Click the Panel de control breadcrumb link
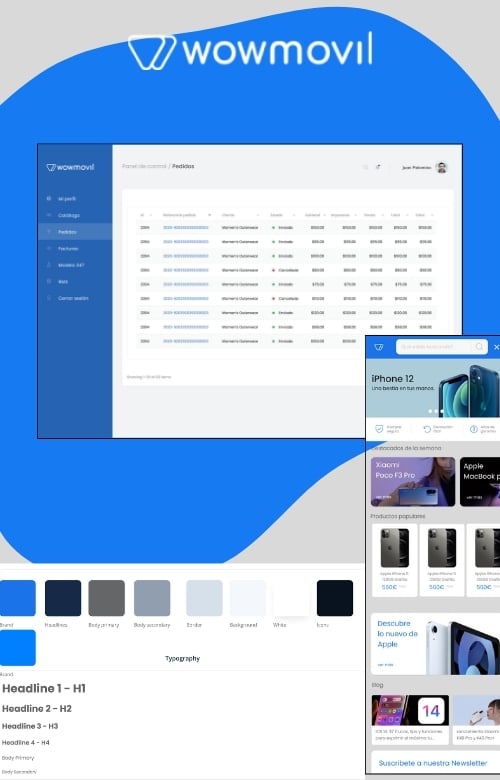This screenshot has width=500, height=780. [x=144, y=166]
